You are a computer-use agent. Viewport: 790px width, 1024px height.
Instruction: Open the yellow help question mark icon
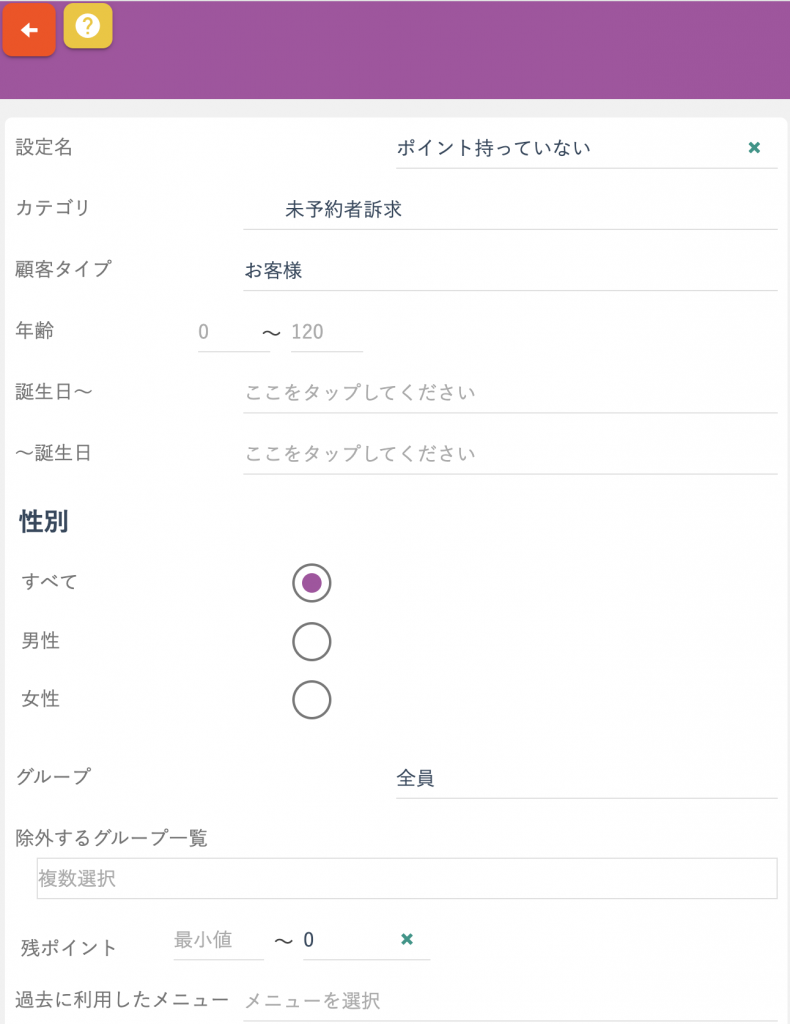click(87, 26)
